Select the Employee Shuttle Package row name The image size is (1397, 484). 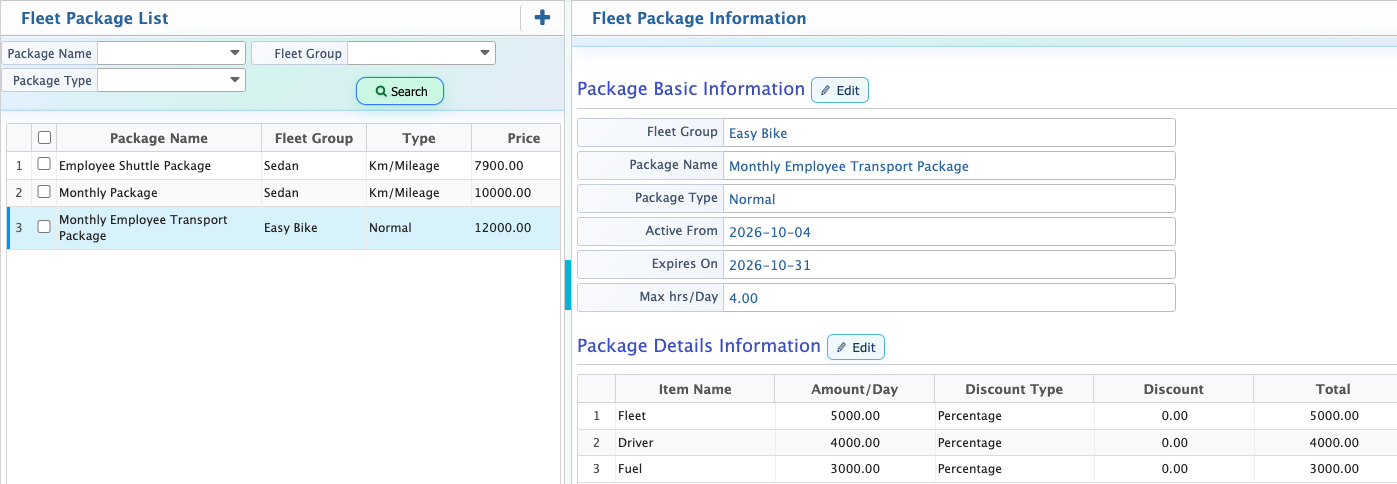pos(135,165)
